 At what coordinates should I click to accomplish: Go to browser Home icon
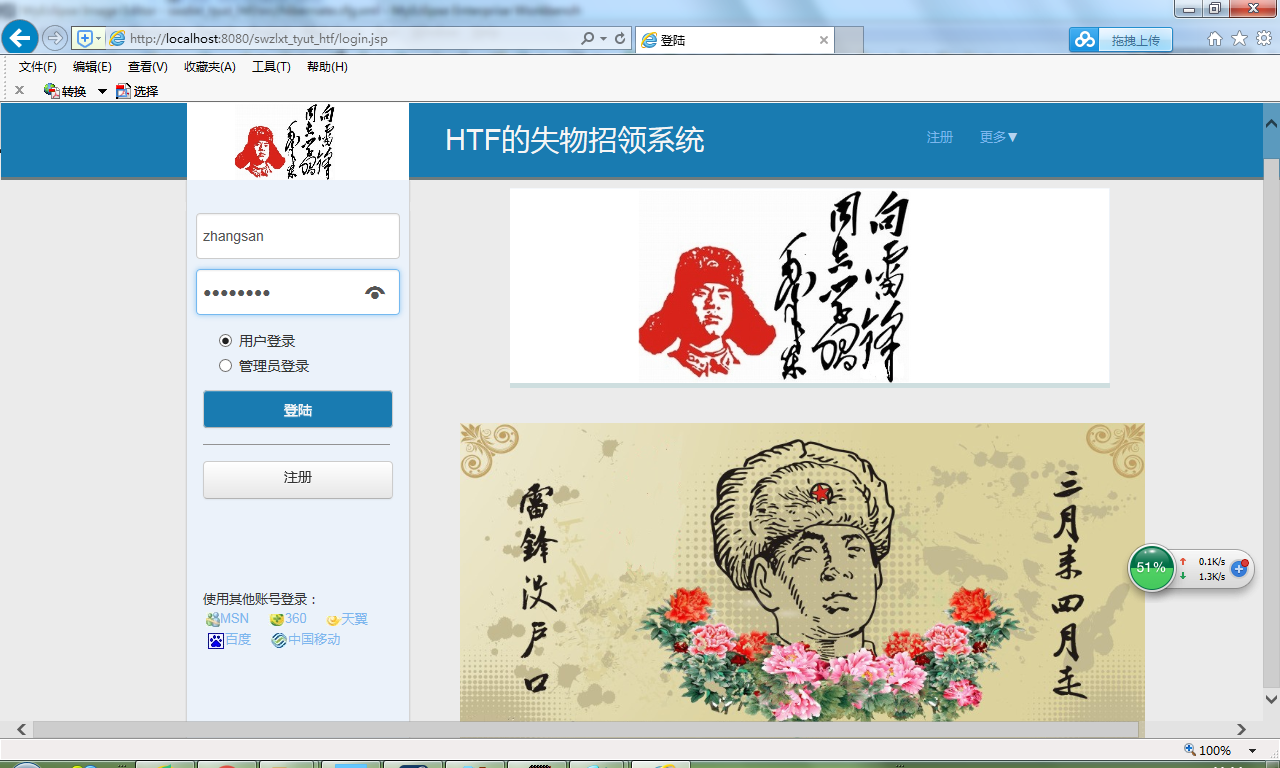click(x=1215, y=39)
